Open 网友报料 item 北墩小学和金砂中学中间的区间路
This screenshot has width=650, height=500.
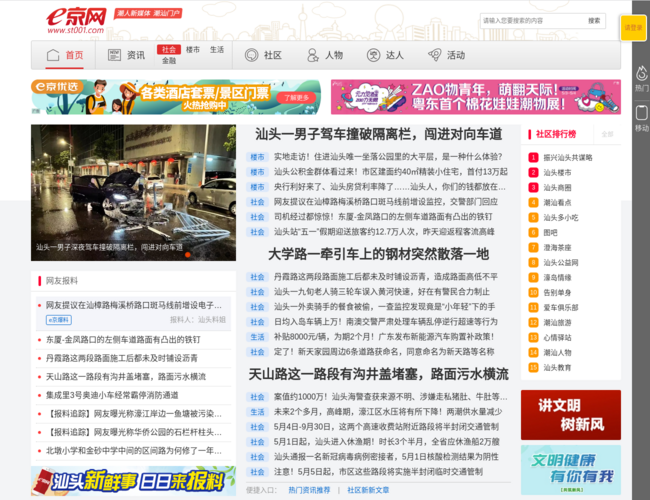coord(133,451)
